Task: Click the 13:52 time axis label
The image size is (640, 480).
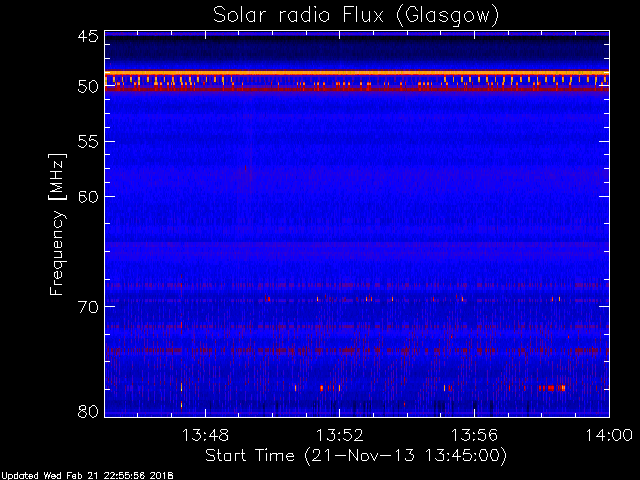Action: pyautogui.click(x=340, y=435)
